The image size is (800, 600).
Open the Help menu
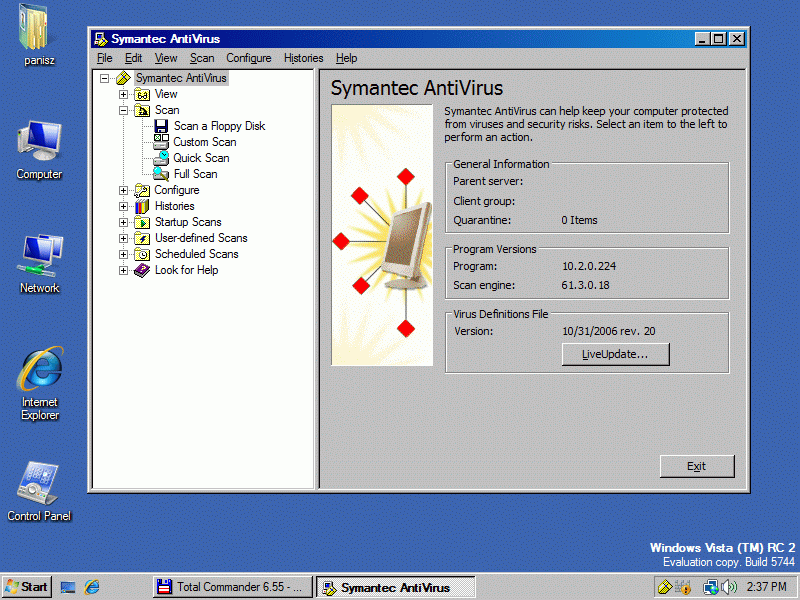coord(346,58)
